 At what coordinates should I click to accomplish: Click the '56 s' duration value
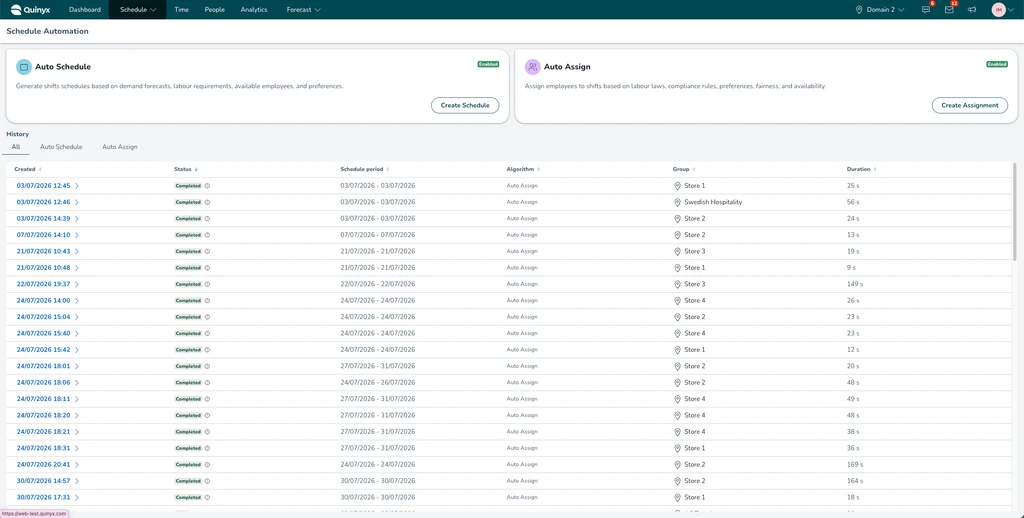tap(853, 202)
